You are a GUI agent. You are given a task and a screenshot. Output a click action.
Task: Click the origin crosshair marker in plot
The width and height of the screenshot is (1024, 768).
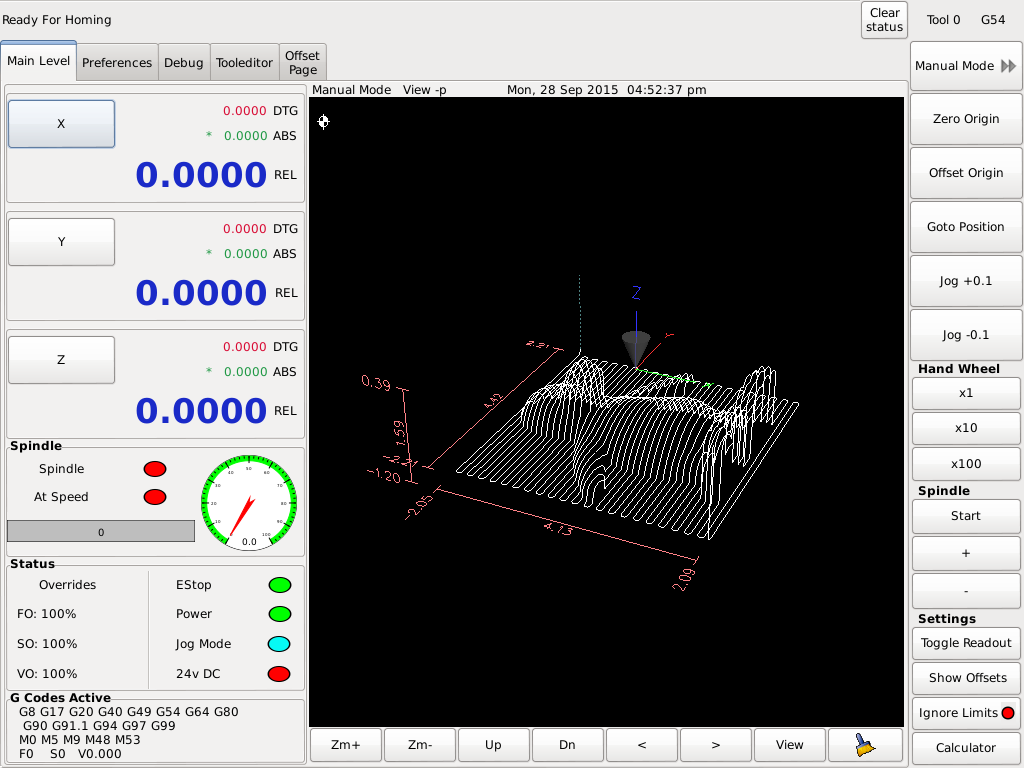tap(323, 121)
